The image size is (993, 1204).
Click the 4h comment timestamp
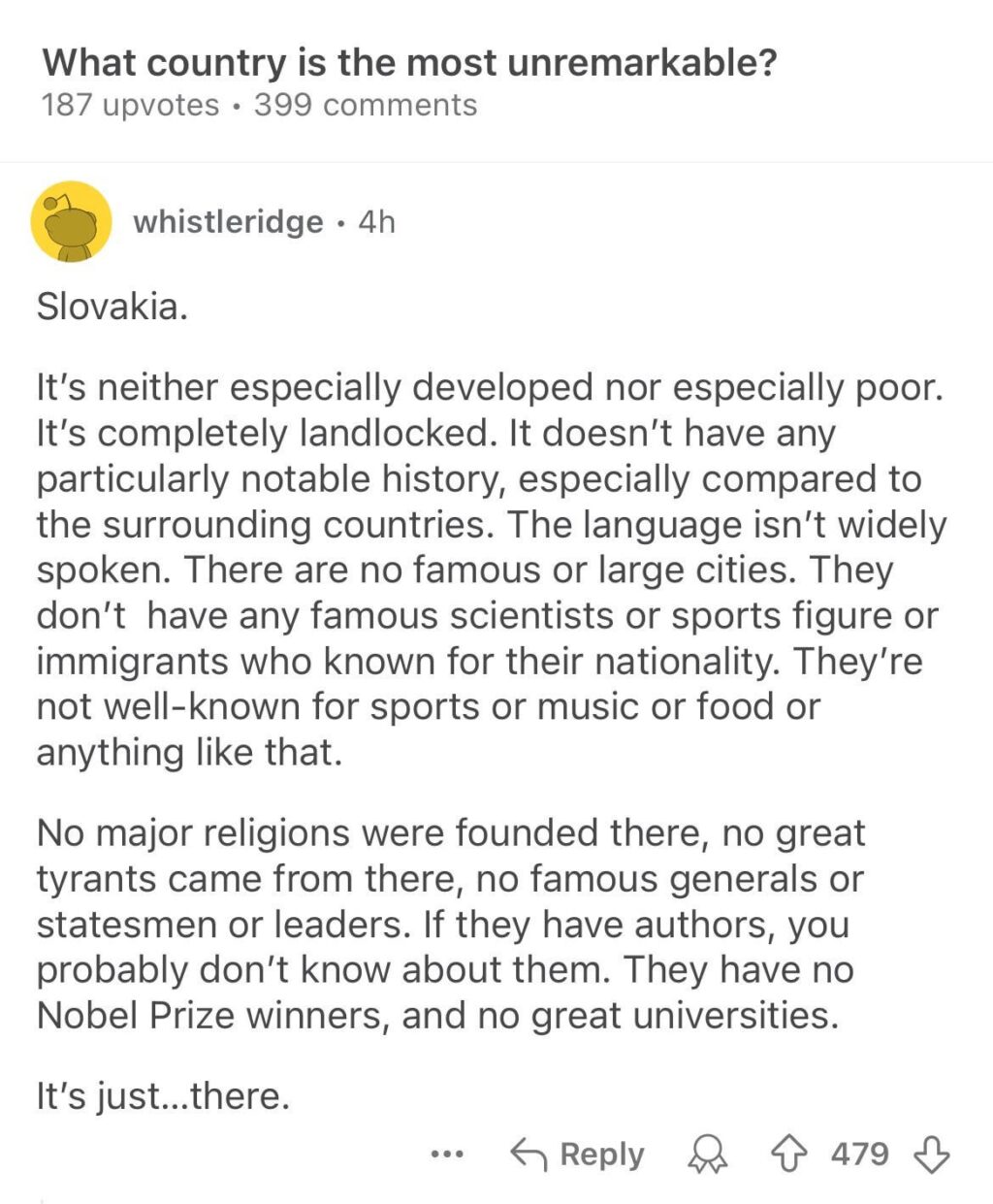[376, 222]
